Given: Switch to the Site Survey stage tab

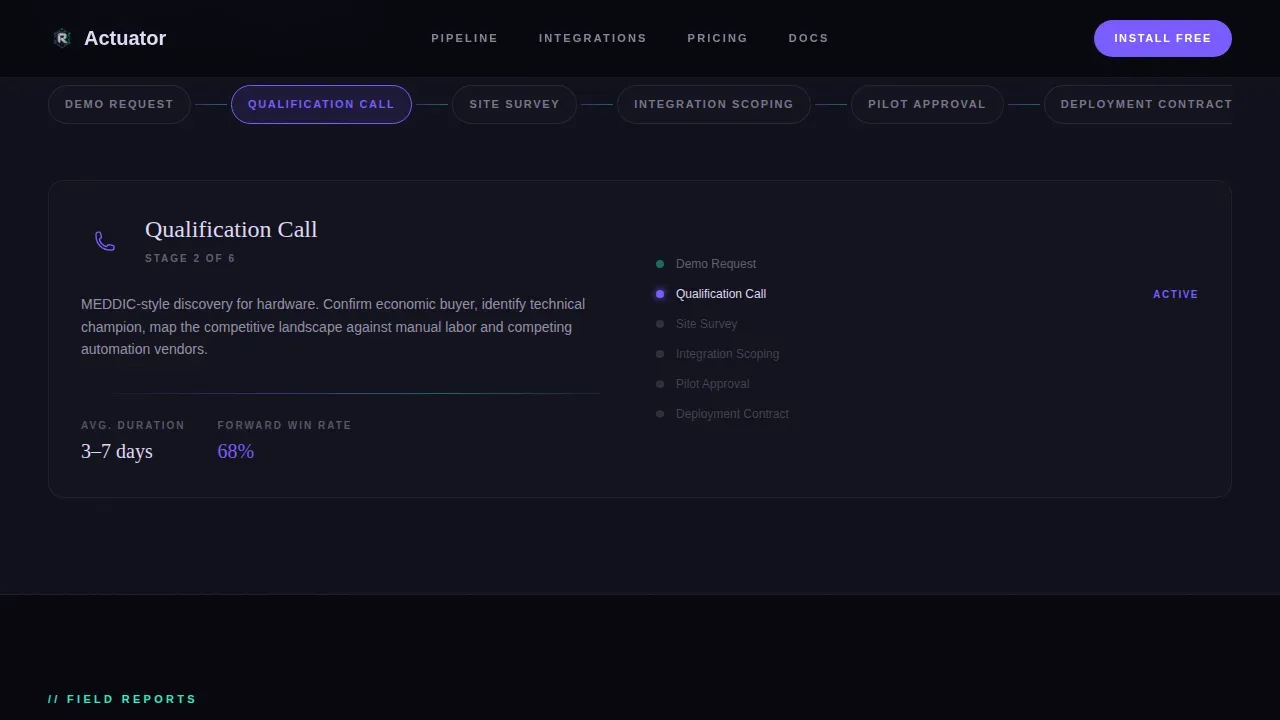Looking at the screenshot, I should pyautogui.click(x=514, y=104).
